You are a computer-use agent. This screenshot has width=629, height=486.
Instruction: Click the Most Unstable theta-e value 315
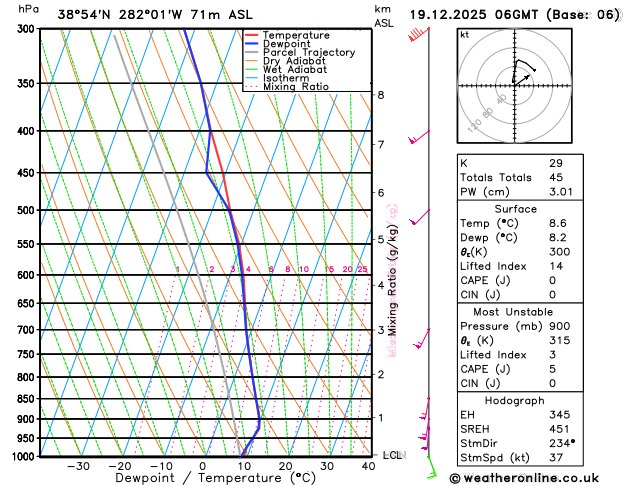tap(560, 340)
